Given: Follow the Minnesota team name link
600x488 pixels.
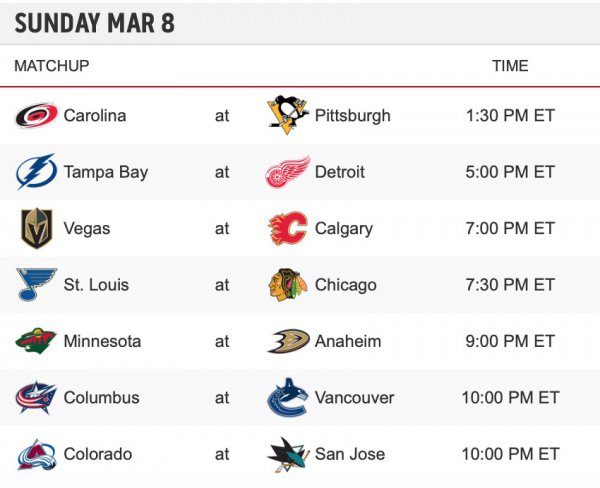Looking at the screenshot, I should 102,341.
